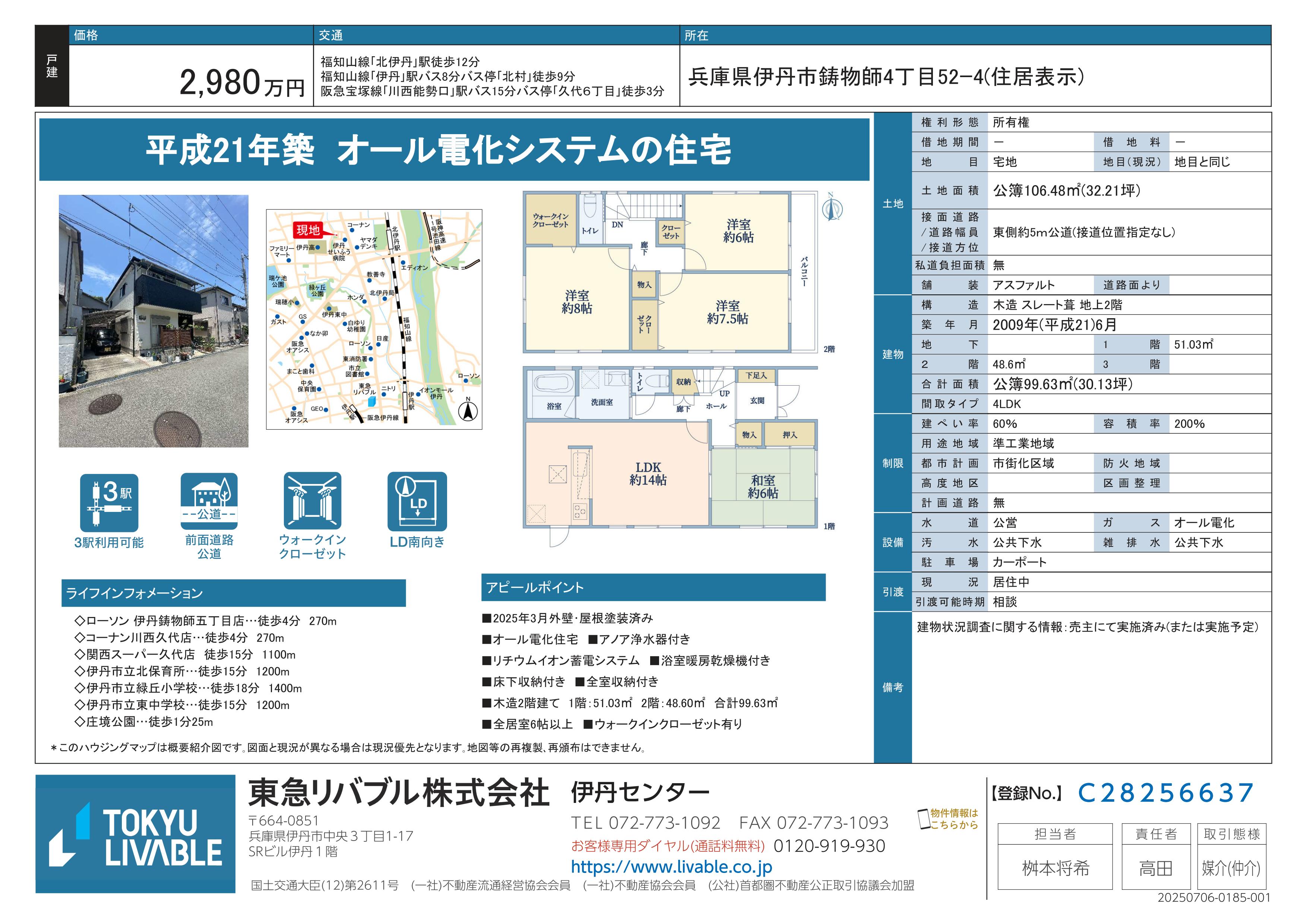Click the 物件情報はこちらから link text
The width and height of the screenshot is (1307, 924).
pyautogui.click(x=955, y=819)
